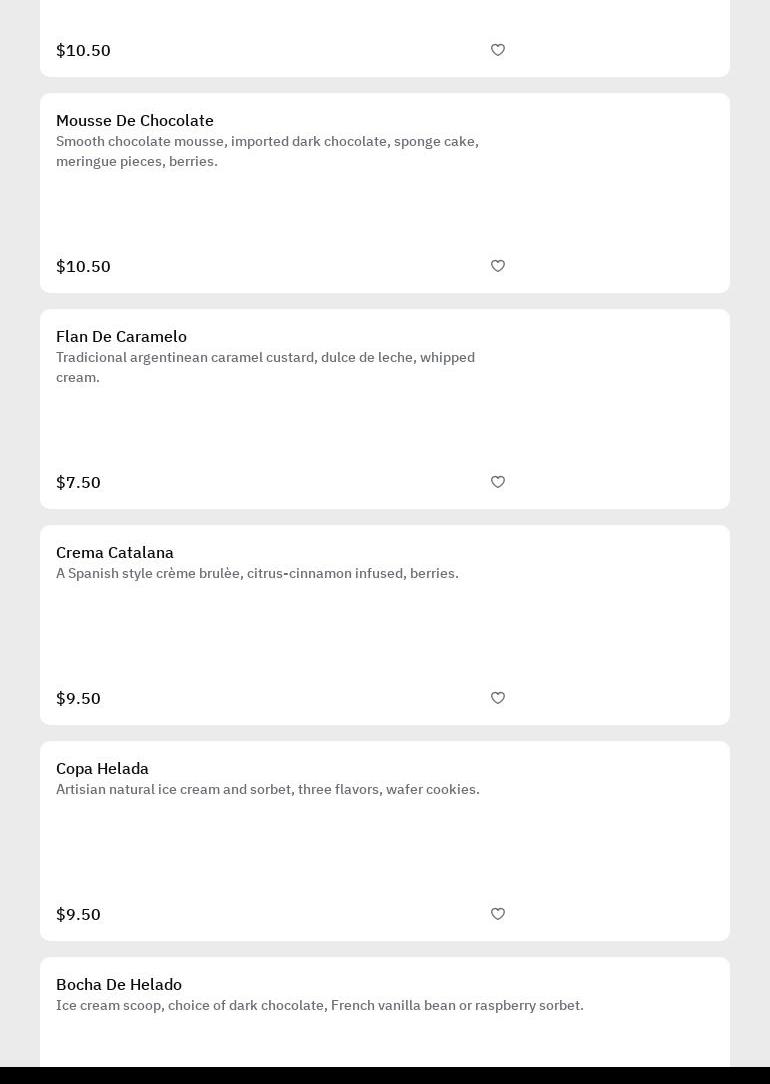Open the Bocha De Helado title

[119, 985]
